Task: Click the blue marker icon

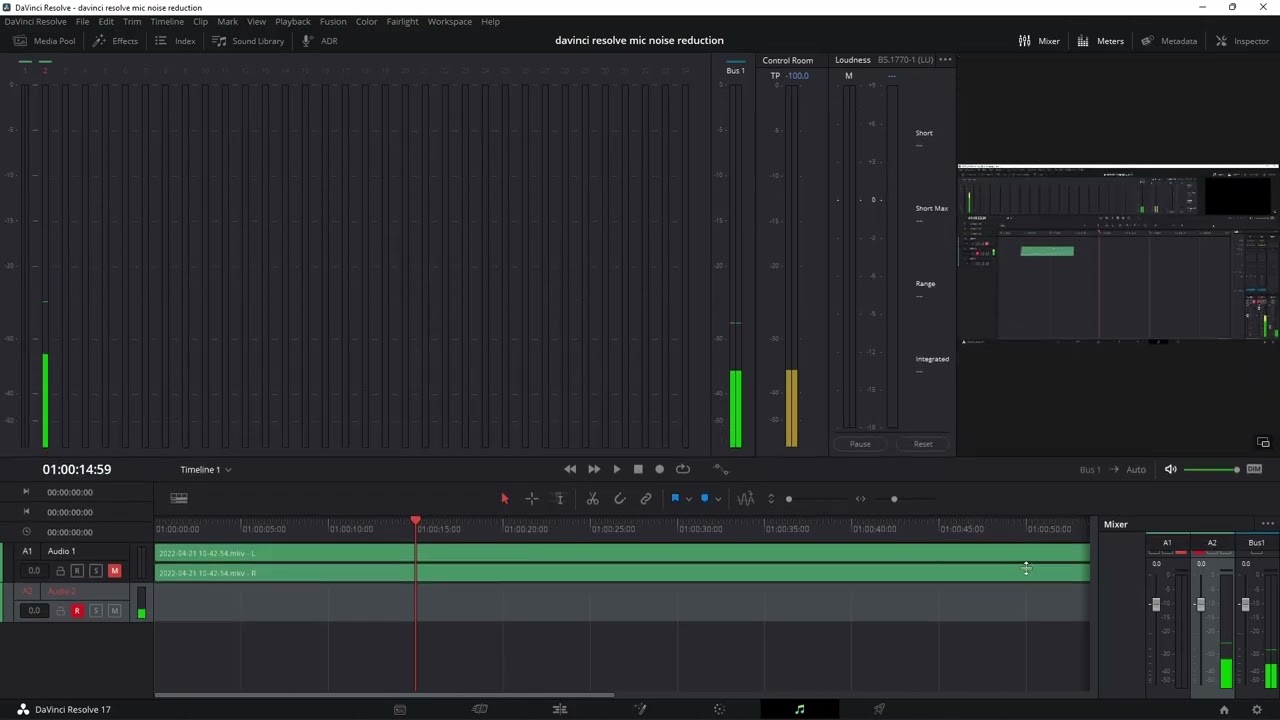Action: click(x=704, y=498)
